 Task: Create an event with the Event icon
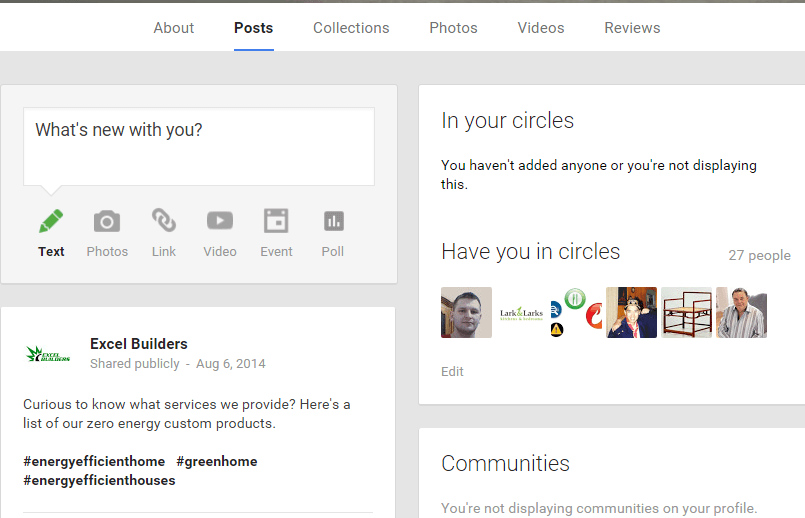pos(276,221)
